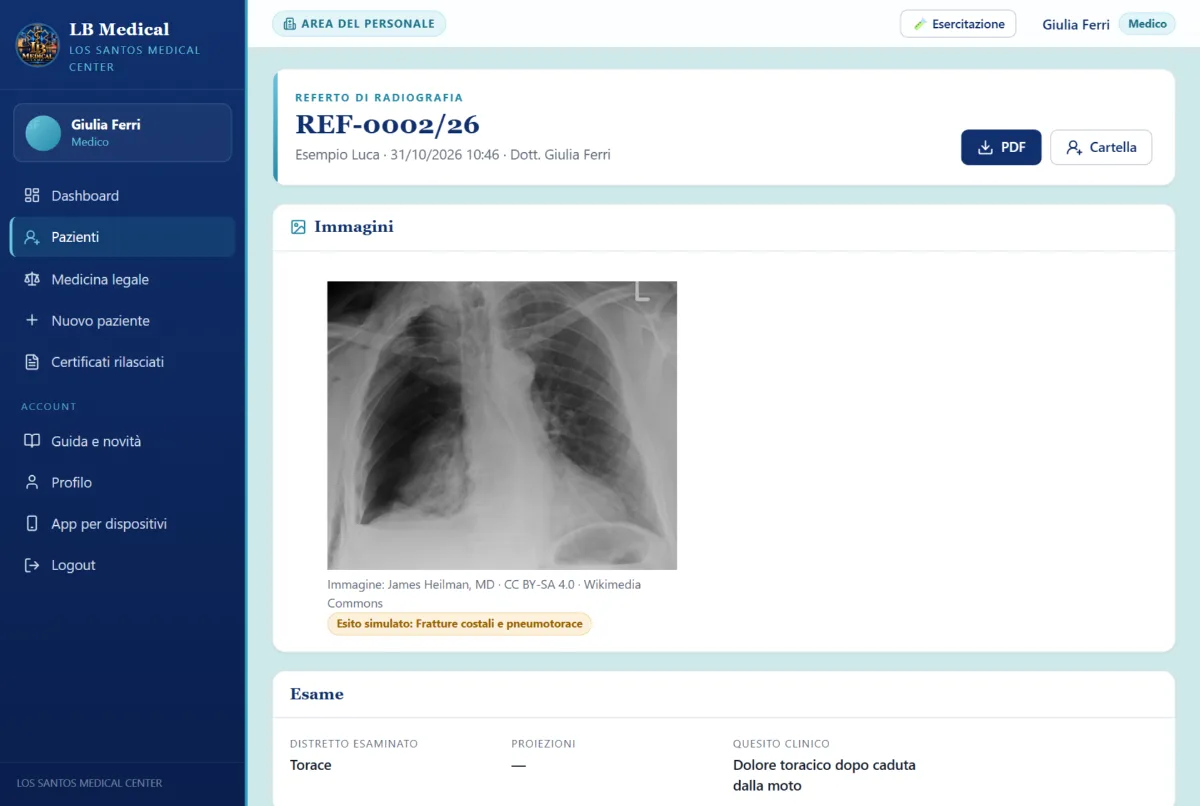The width and height of the screenshot is (1200, 806).
Task: Open Guida e novità
Action: [122, 441]
